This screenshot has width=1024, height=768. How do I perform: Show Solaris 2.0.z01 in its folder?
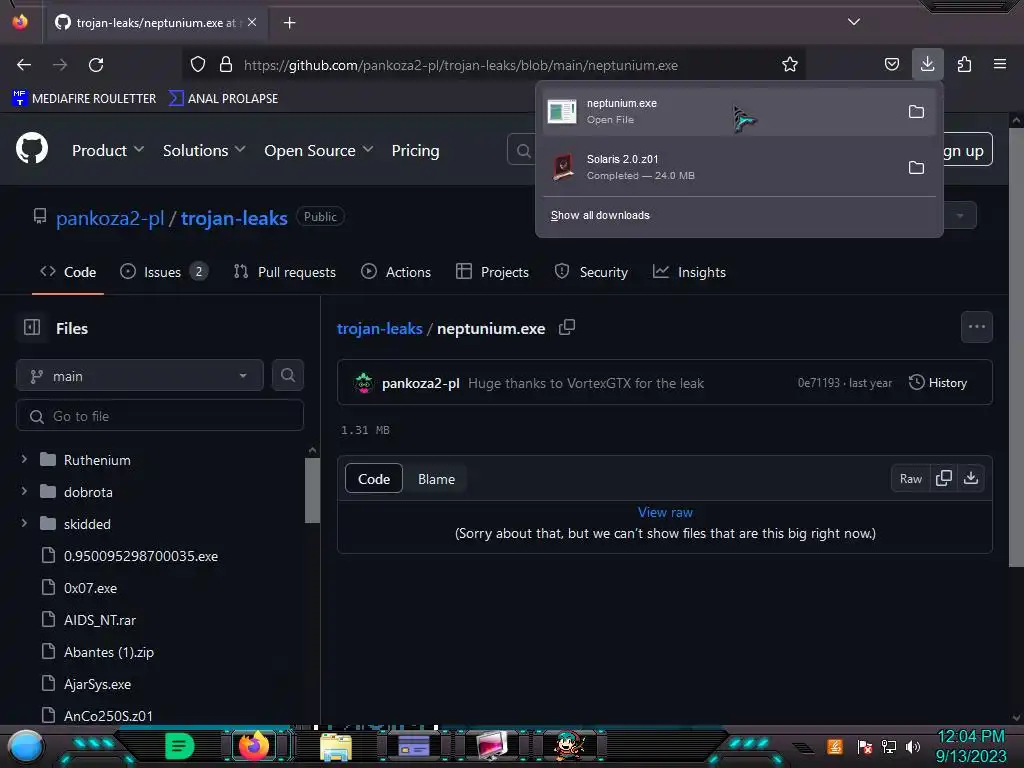pyautogui.click(x=916, y=168)
